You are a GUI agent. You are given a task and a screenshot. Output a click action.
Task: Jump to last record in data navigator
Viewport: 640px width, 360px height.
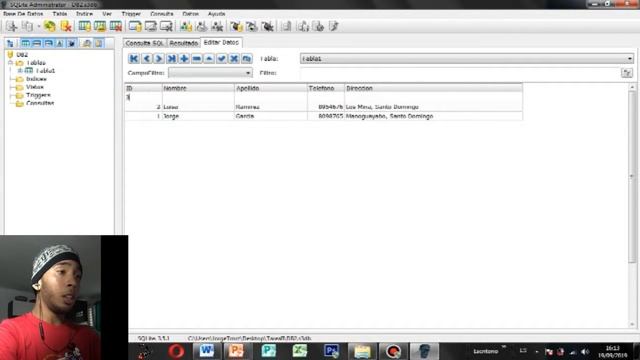tap(171, 59)
